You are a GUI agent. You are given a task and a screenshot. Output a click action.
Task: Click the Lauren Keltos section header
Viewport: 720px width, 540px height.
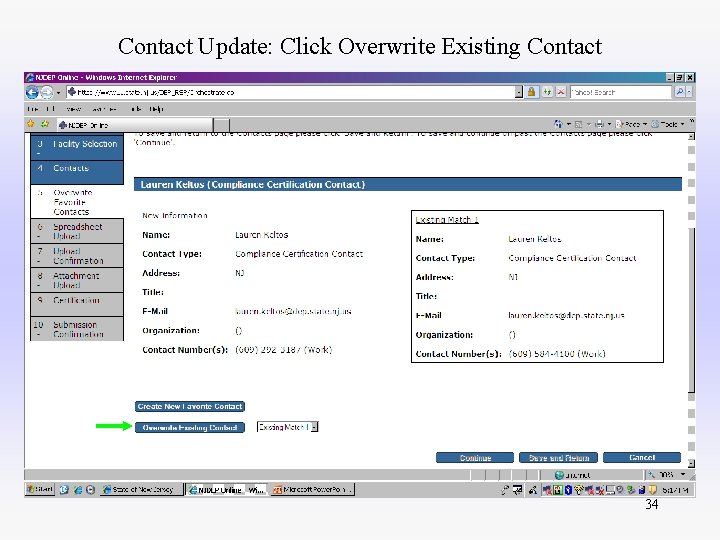click(408, 185)
